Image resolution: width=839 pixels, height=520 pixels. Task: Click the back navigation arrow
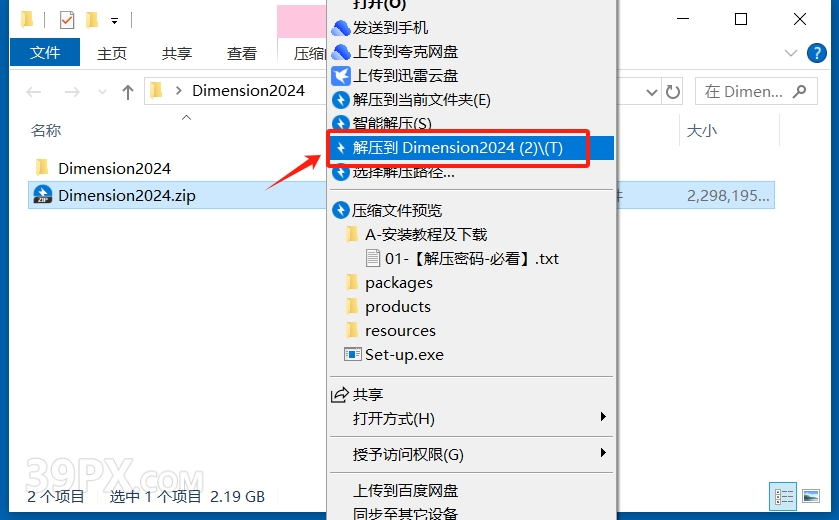coord(34,92)
